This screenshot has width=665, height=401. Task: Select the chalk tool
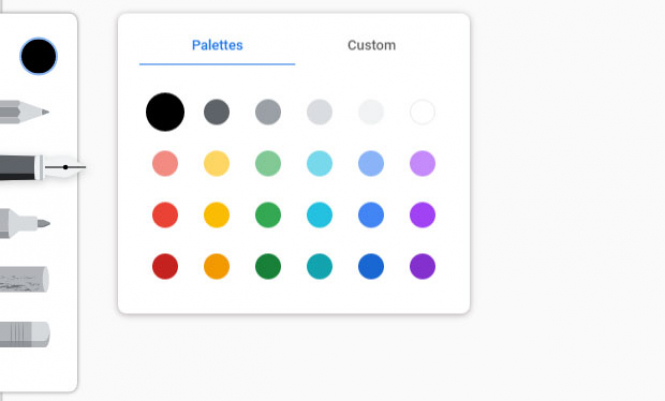pyautogui.click(x=24, y=279)
